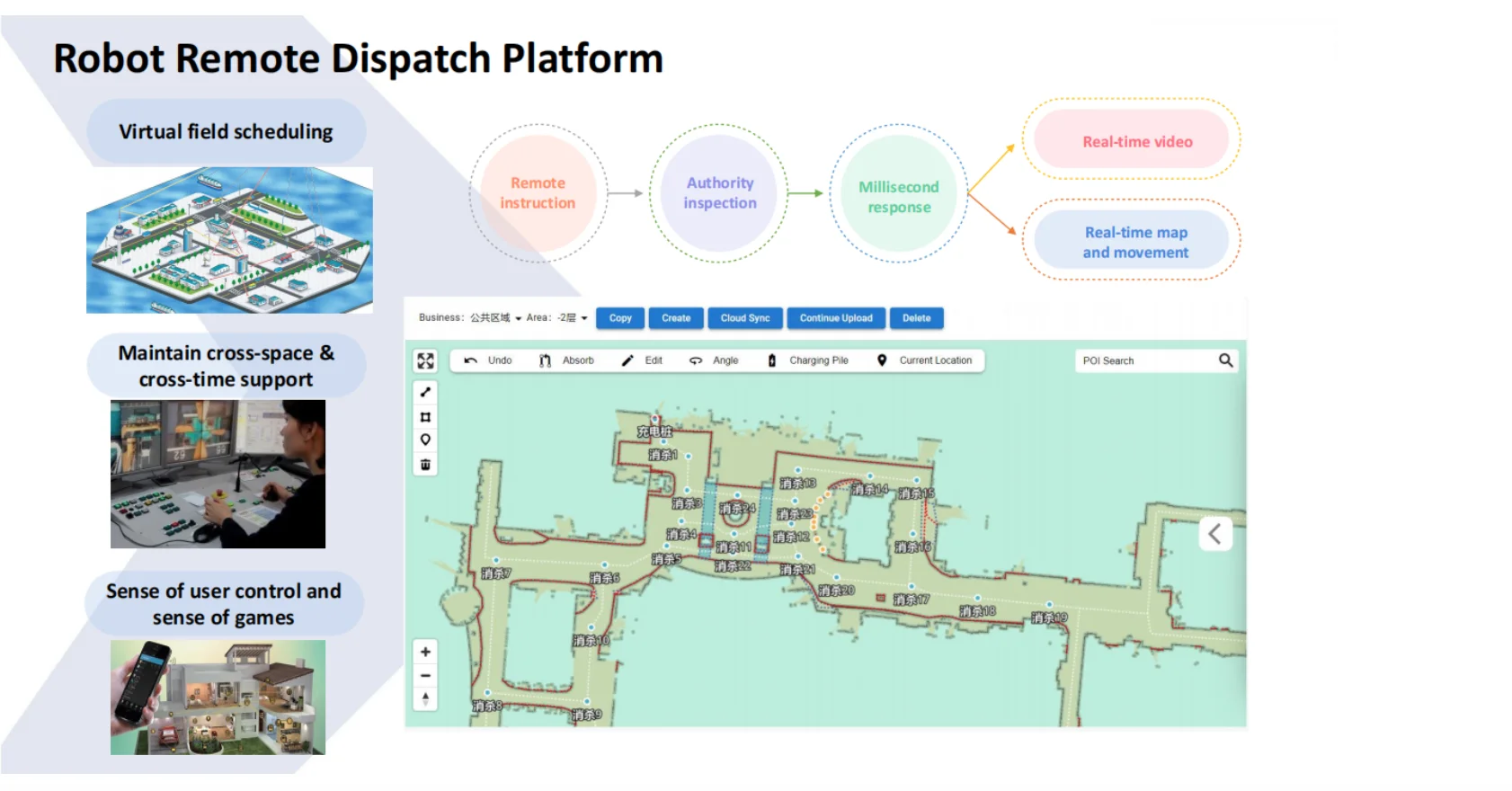The height and width of the screenshot is (791, 1512).
Task: Click Current Location in the toolbar
Action: pyautogui.click(x=925, y=360)
